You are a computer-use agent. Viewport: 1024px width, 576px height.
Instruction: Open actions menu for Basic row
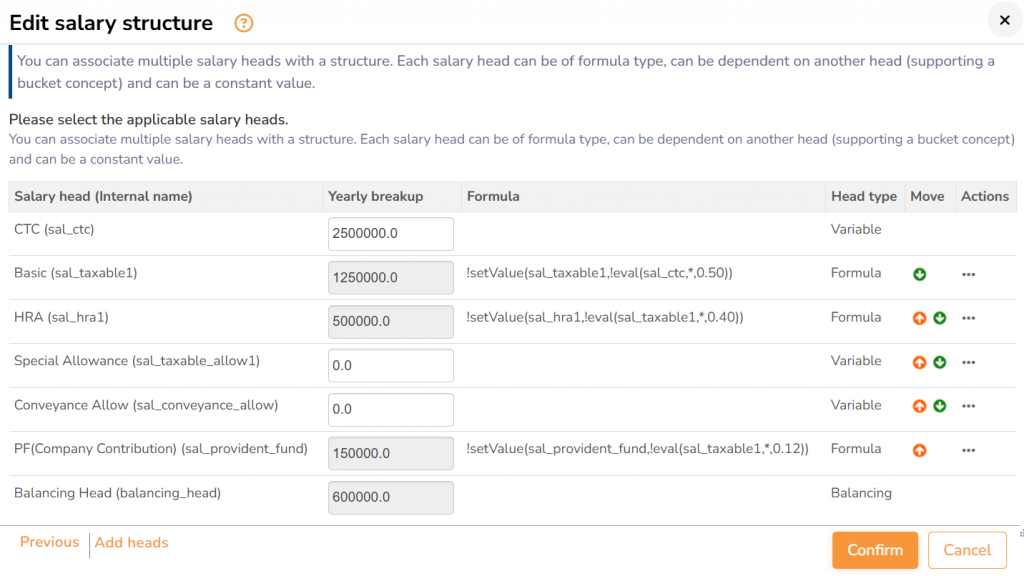pos(968,274)
